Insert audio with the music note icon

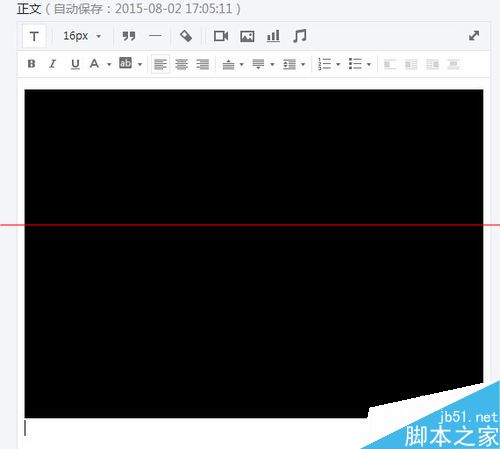tap(299, 36)
